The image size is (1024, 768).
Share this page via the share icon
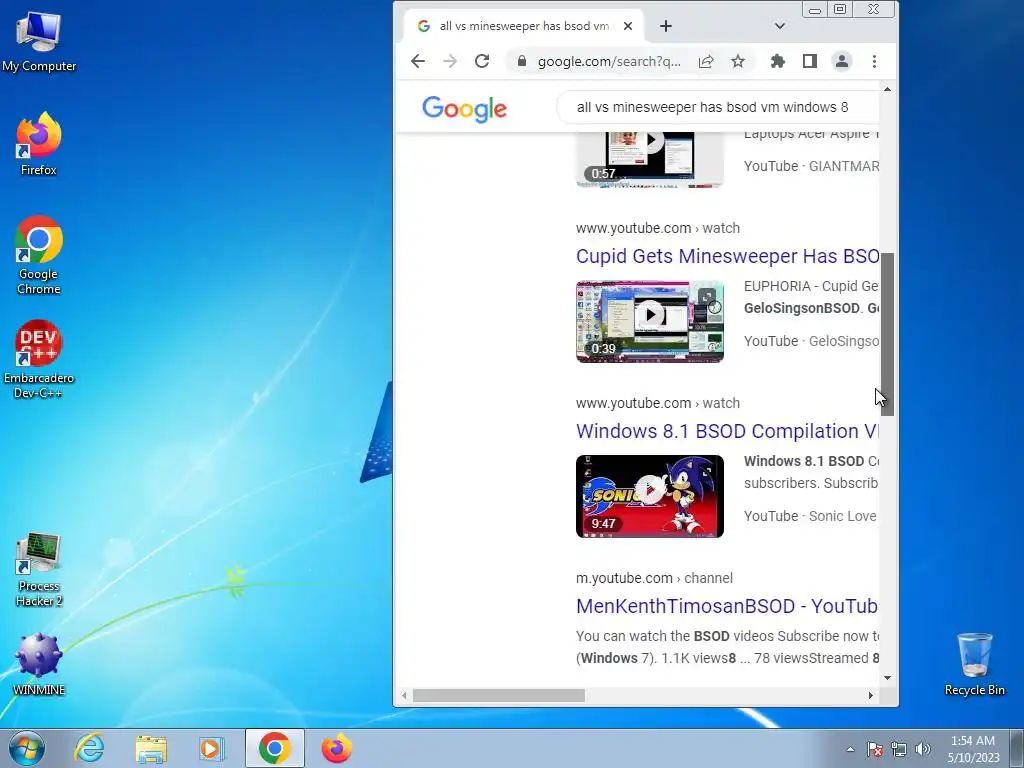(x=706, y=61)
